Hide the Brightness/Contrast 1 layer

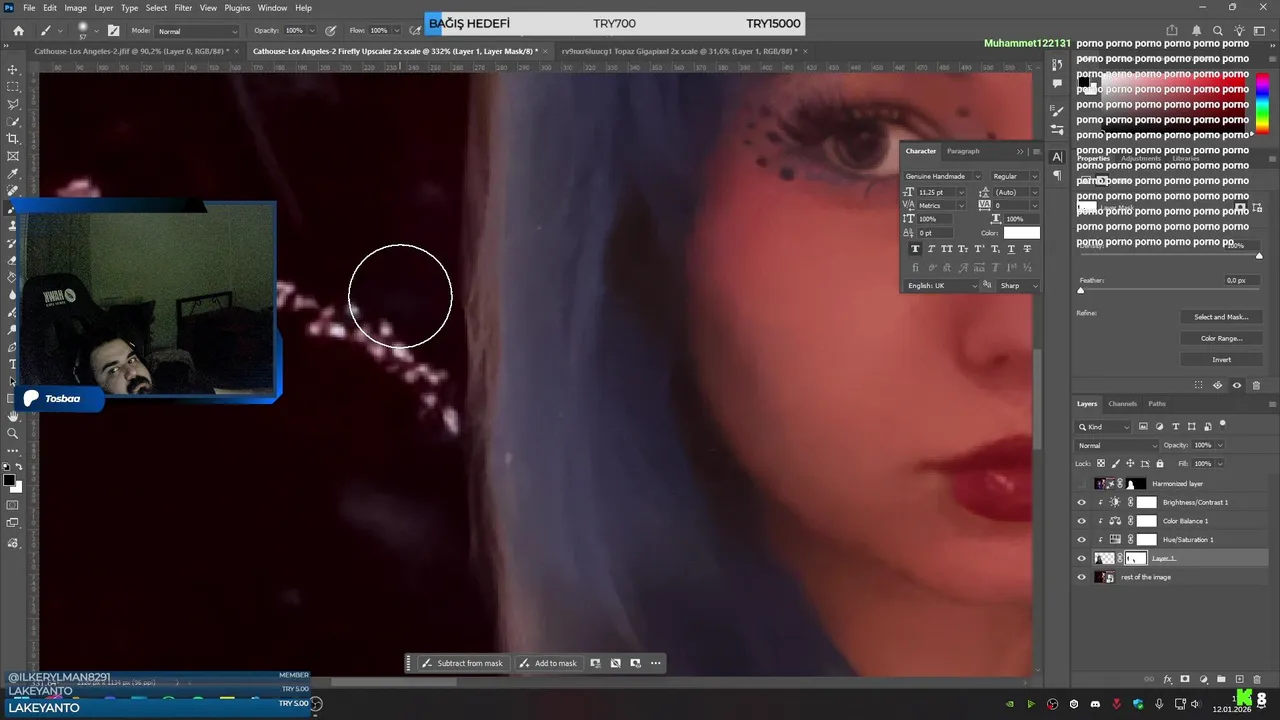[x=1081, y=502]
